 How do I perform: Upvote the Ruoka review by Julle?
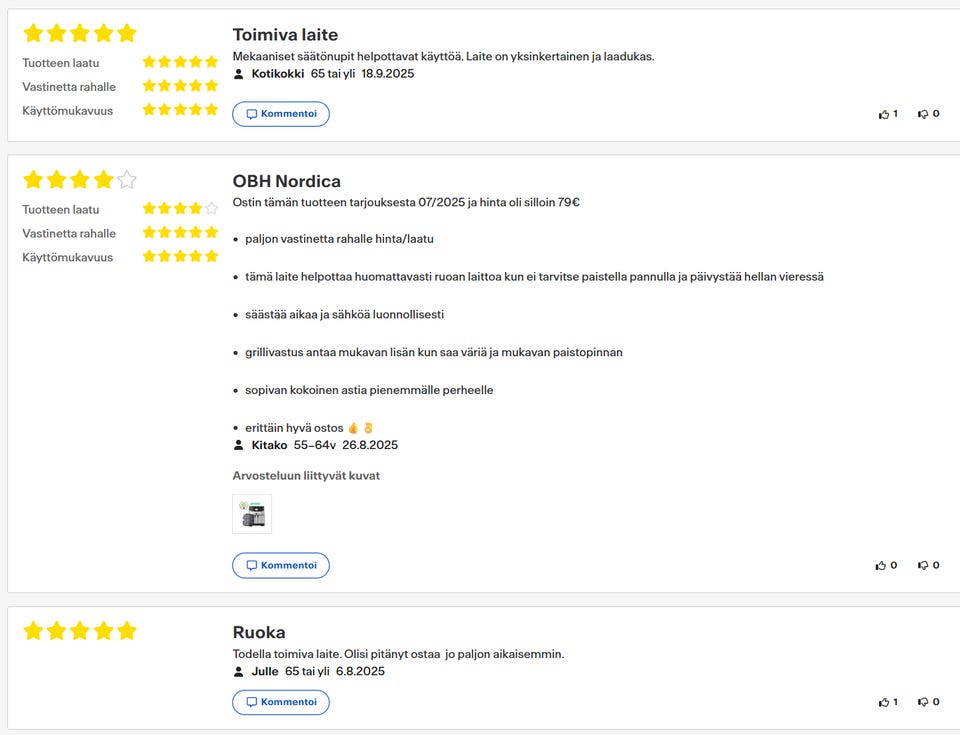click(x=884, y=702)
